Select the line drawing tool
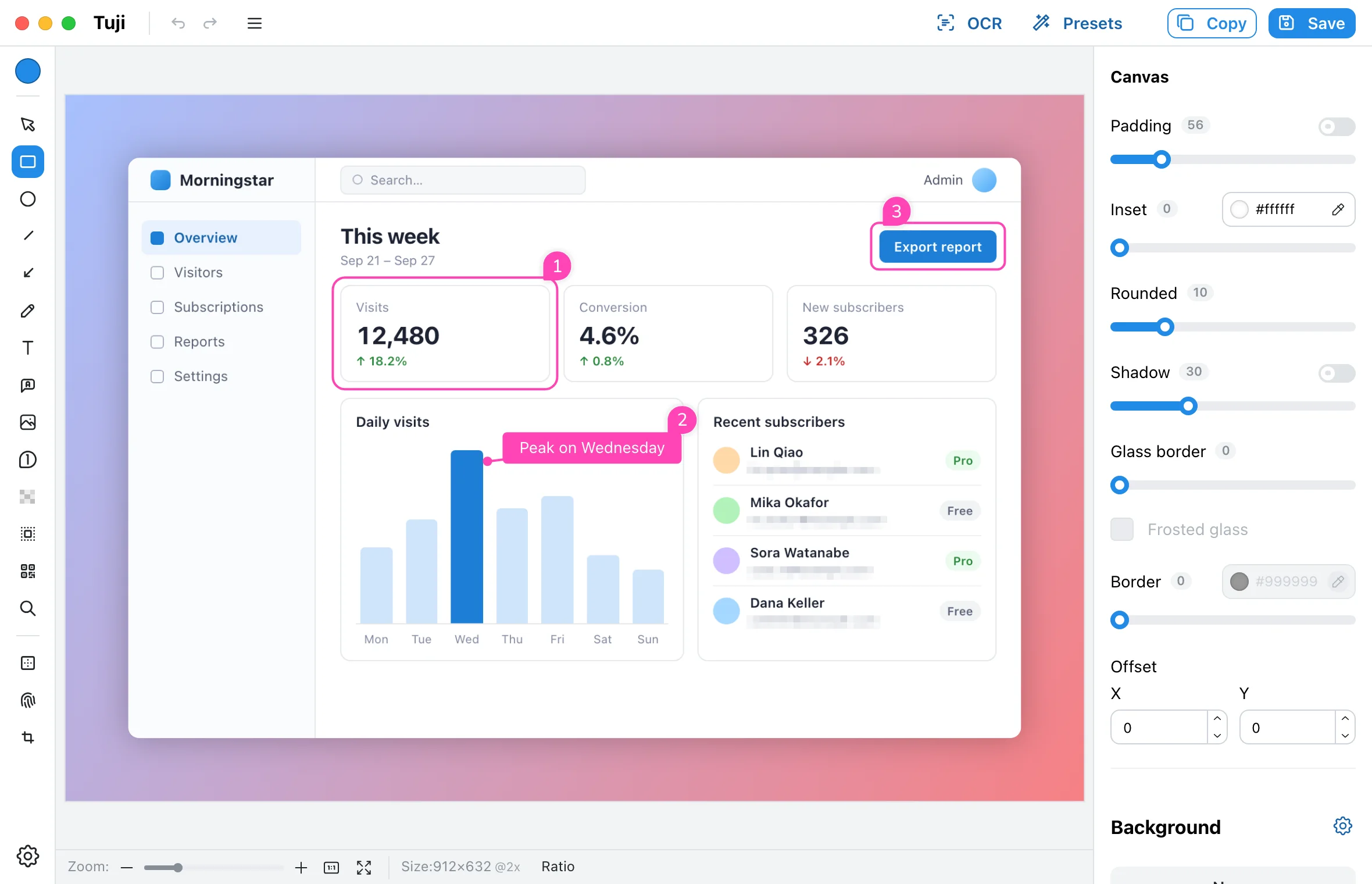 click(x=27, y=236)
